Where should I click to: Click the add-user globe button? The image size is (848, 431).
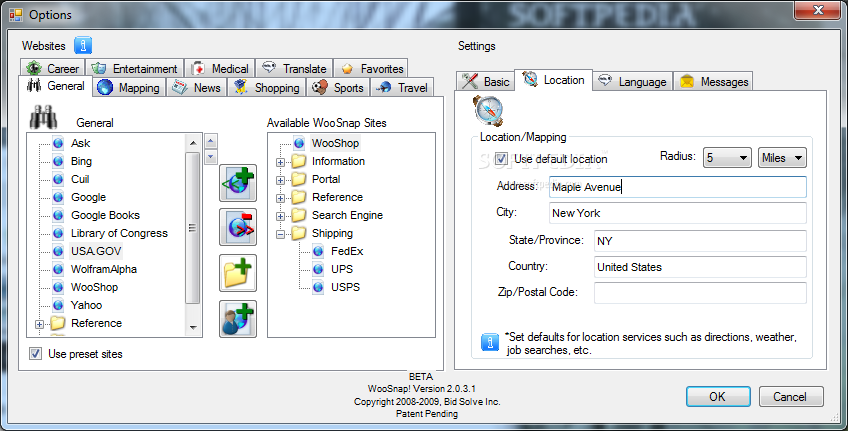(x=238, y=319)
